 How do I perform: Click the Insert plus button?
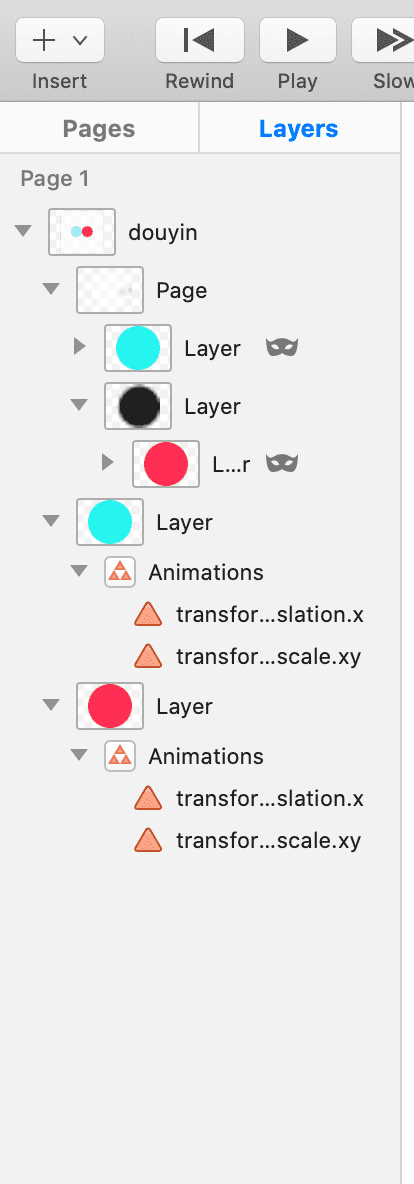coord(60,41)
